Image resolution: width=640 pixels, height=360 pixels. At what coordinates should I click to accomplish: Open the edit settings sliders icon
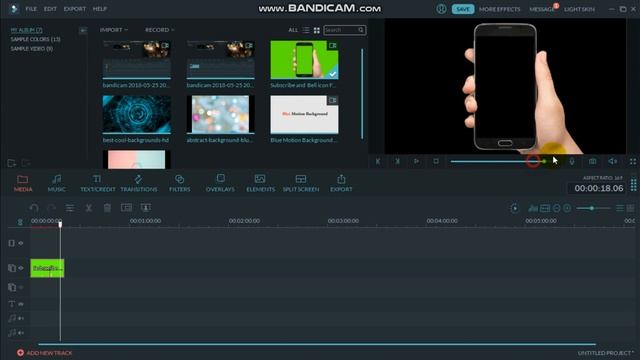click(70, 208)
